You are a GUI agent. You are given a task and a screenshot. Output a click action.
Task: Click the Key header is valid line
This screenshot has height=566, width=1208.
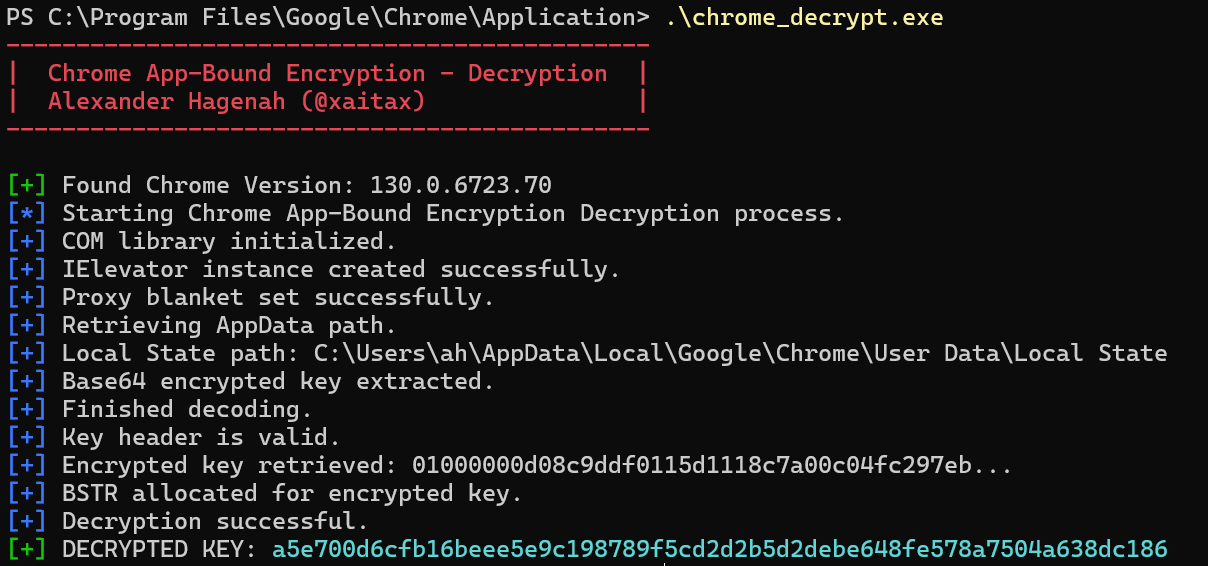201,437
